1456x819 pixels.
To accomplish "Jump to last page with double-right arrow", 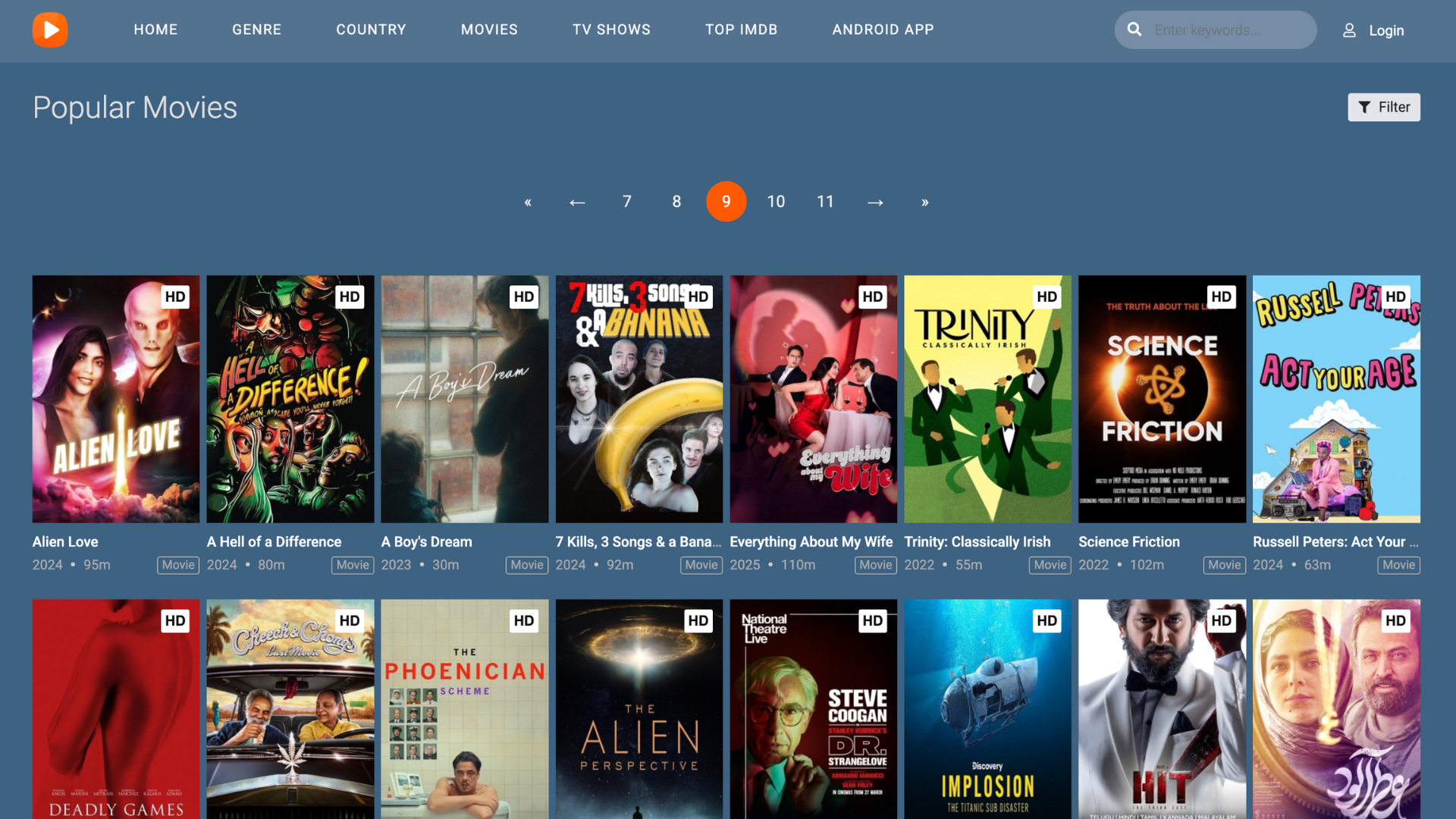I will [924, 202].
